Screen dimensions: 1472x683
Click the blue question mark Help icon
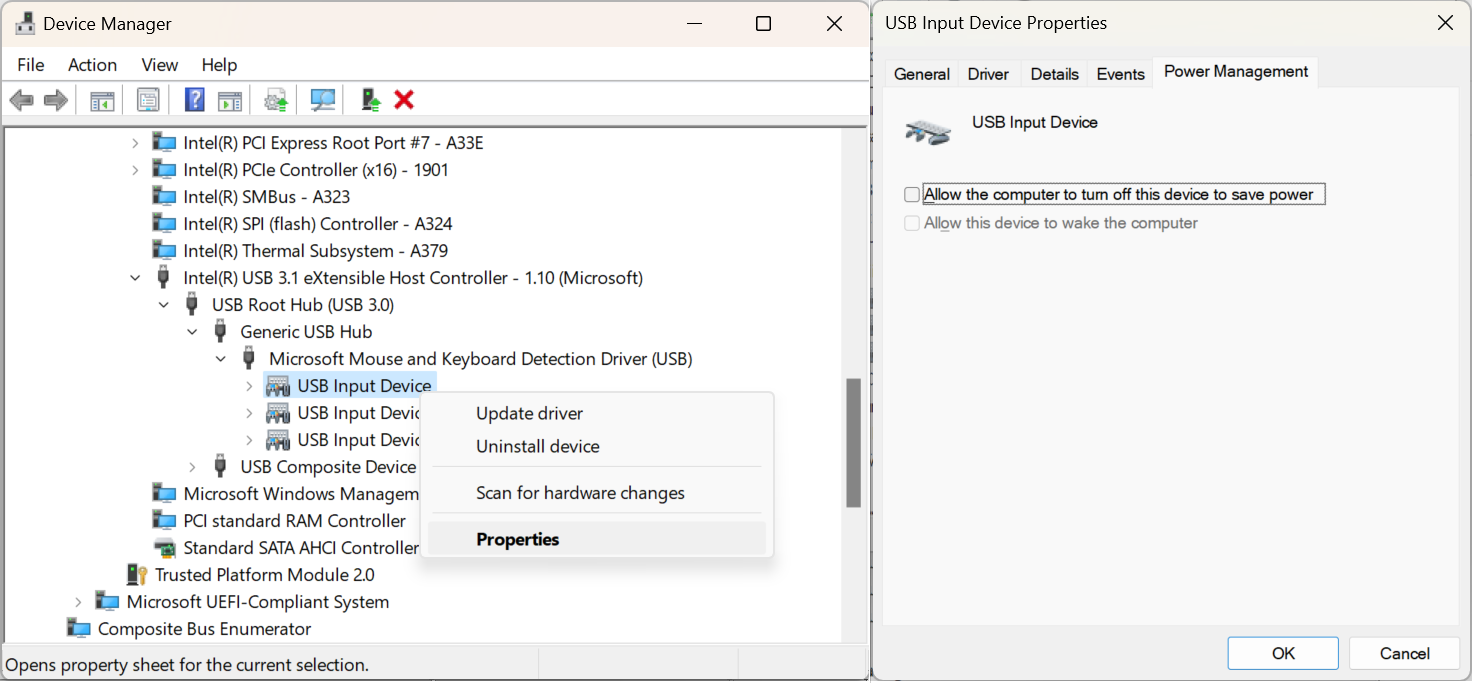coord(195,100)
